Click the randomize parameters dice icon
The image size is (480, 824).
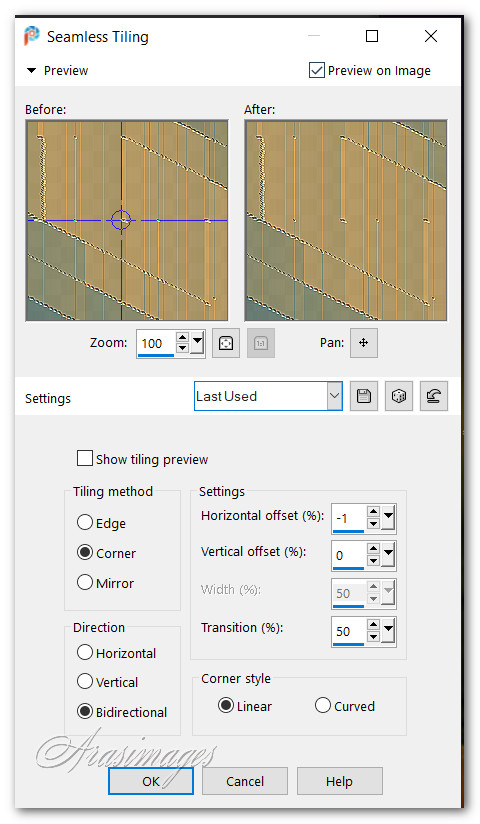(x=399, y=396)
